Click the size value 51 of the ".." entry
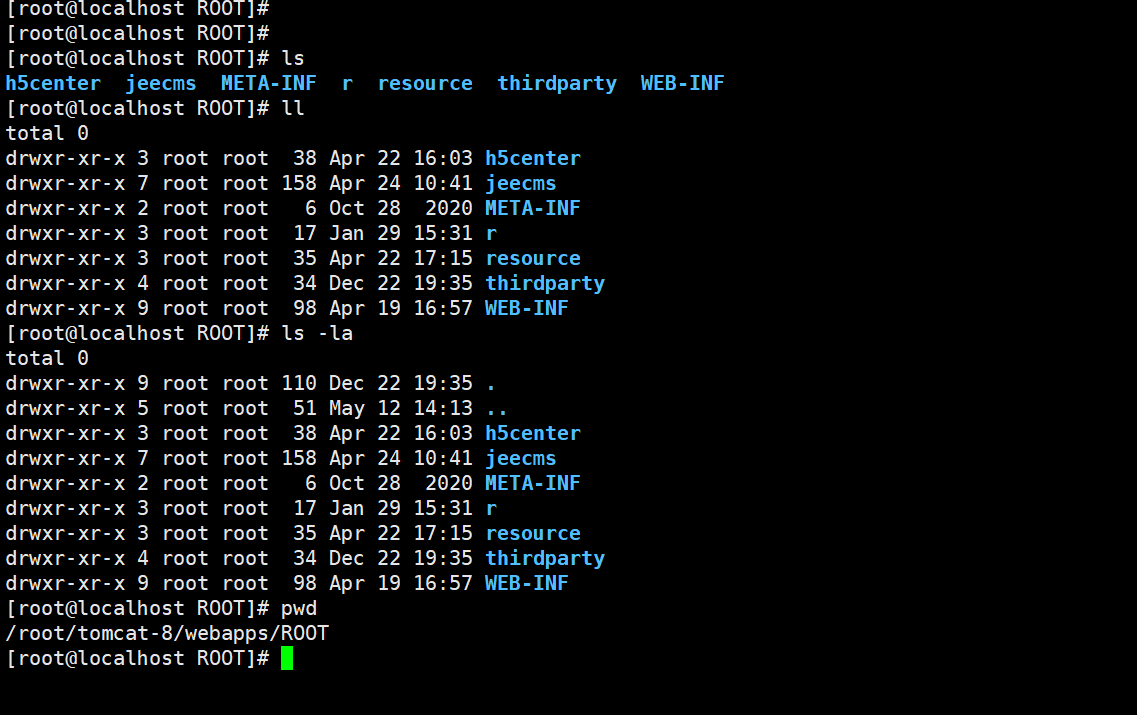Screen dimensions: 1137x715 pyautogui.click(x=305, y=408)
